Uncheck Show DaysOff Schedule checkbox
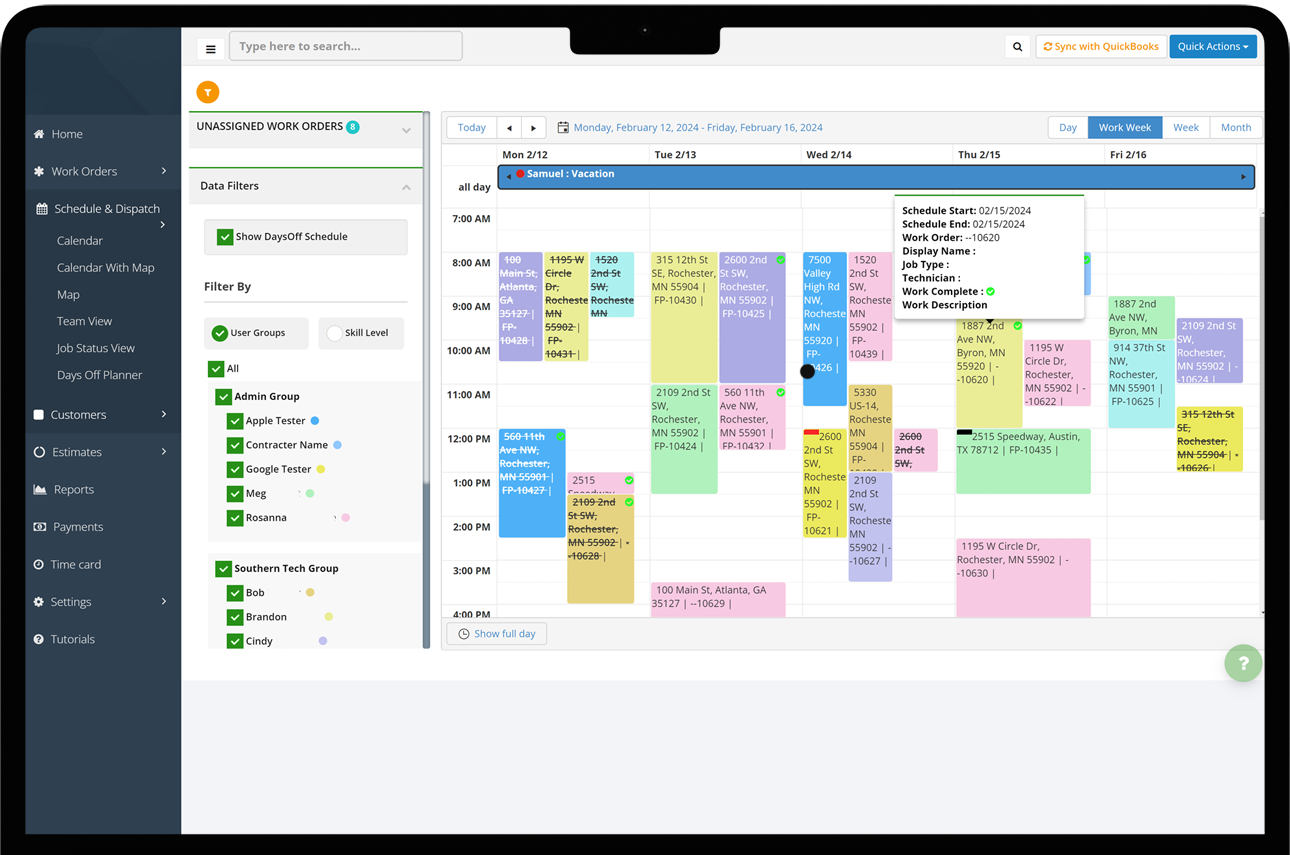 pyautogui.click(x=225, y=237)
